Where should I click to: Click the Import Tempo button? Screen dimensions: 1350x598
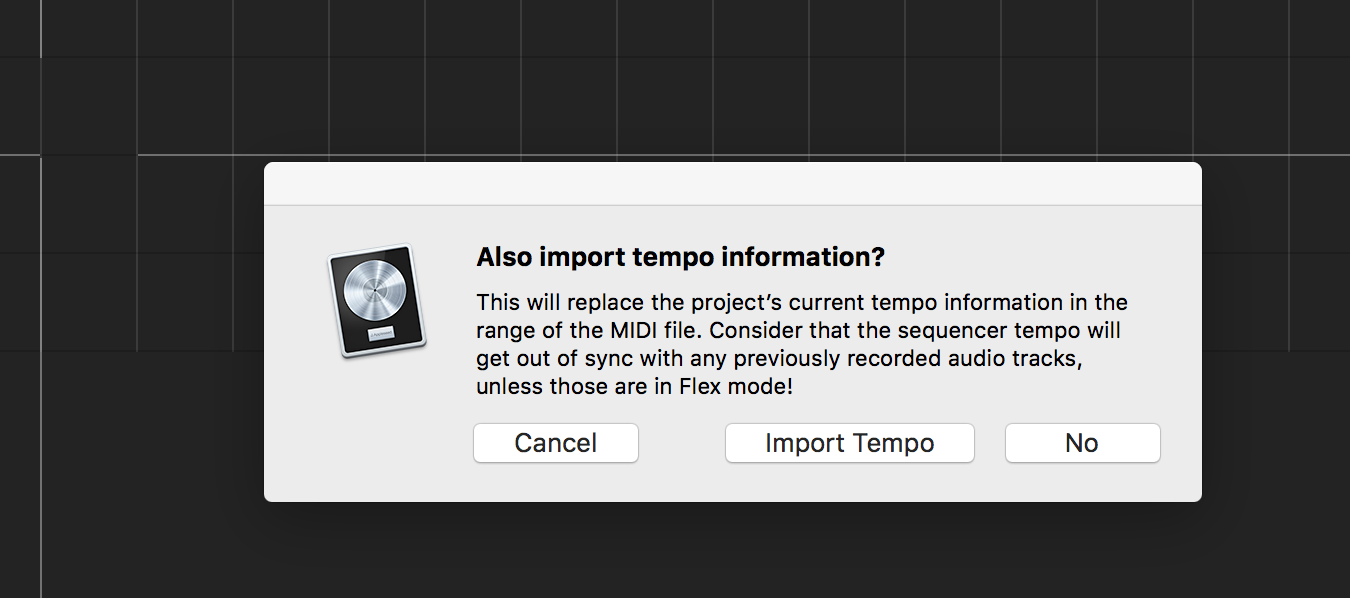tap(849, 443)
